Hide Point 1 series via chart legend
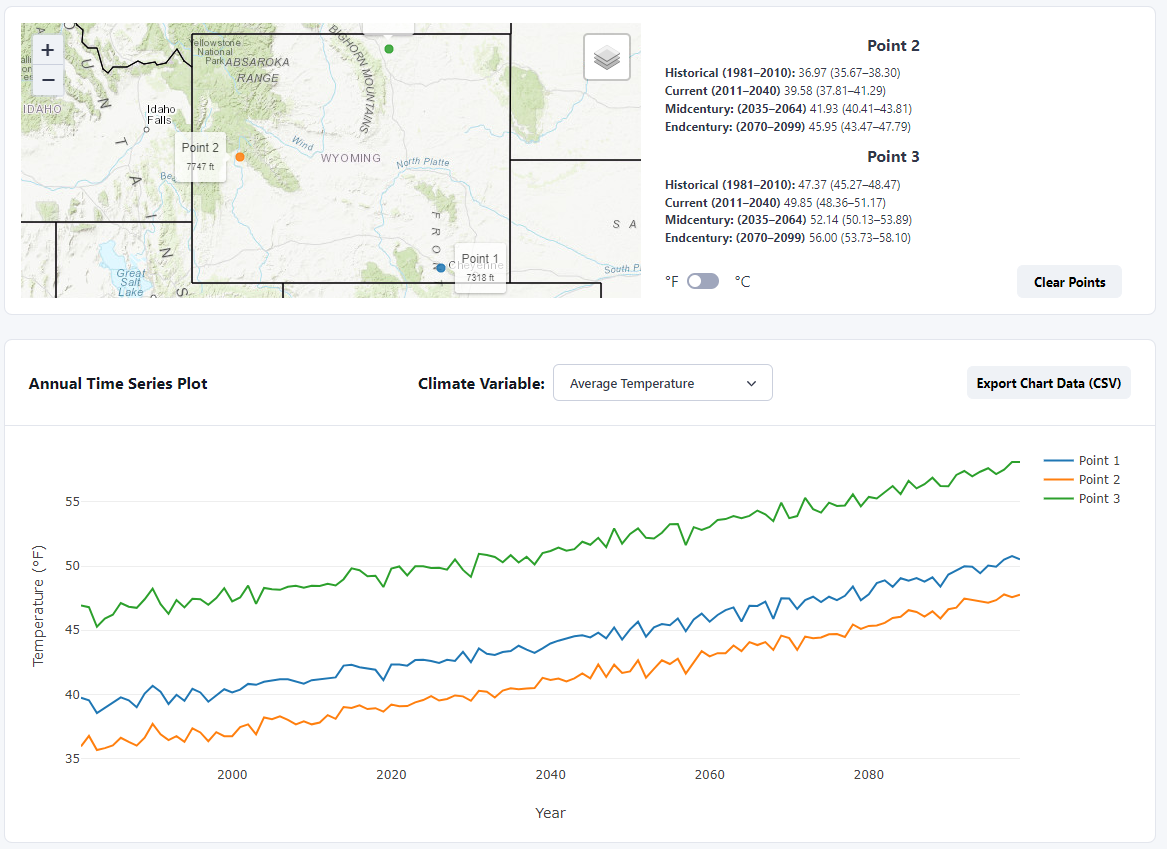 [x=1082, y=461]
